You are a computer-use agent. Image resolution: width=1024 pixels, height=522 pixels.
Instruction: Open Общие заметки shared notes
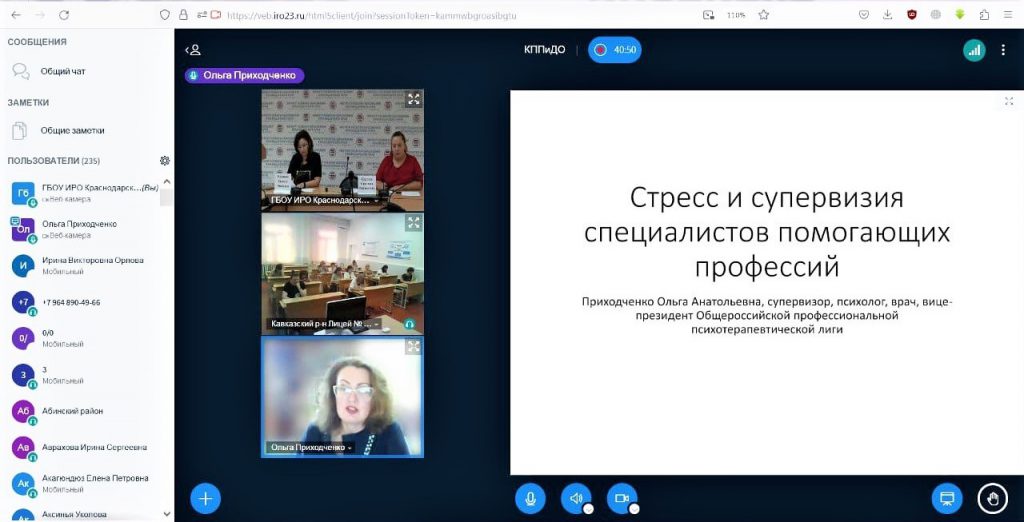72,131
